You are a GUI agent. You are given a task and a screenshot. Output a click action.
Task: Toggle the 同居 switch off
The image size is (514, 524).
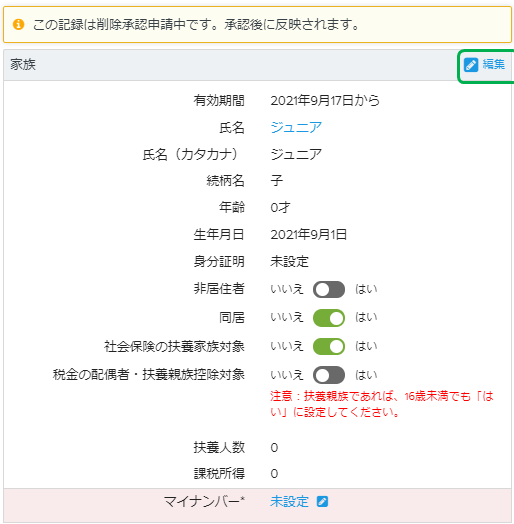329,318
